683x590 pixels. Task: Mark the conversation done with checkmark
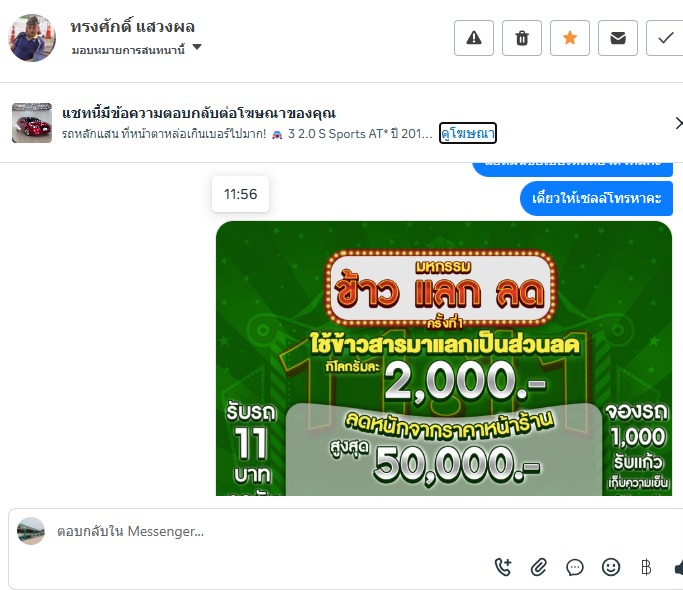coord(665,38)
